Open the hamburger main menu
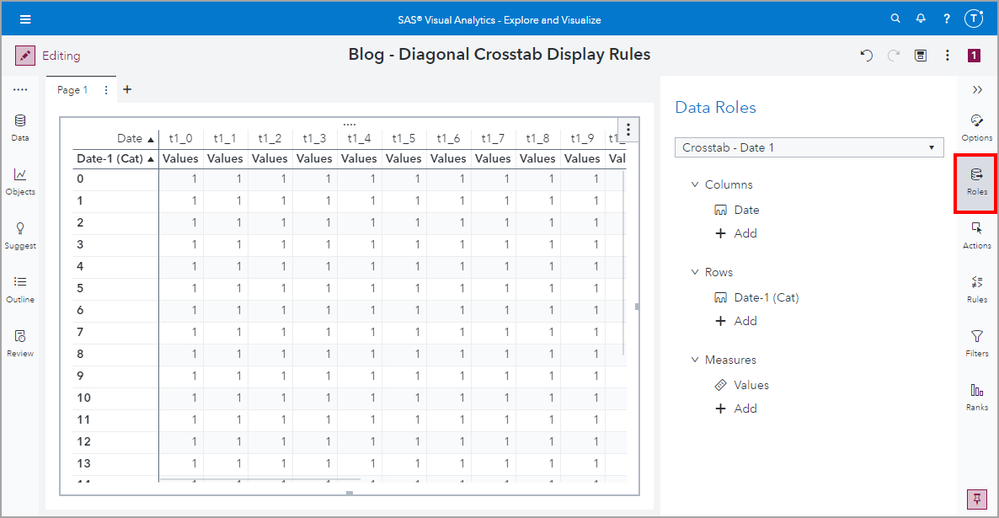Viewport: 999px width, 518px height. (25, 19)
